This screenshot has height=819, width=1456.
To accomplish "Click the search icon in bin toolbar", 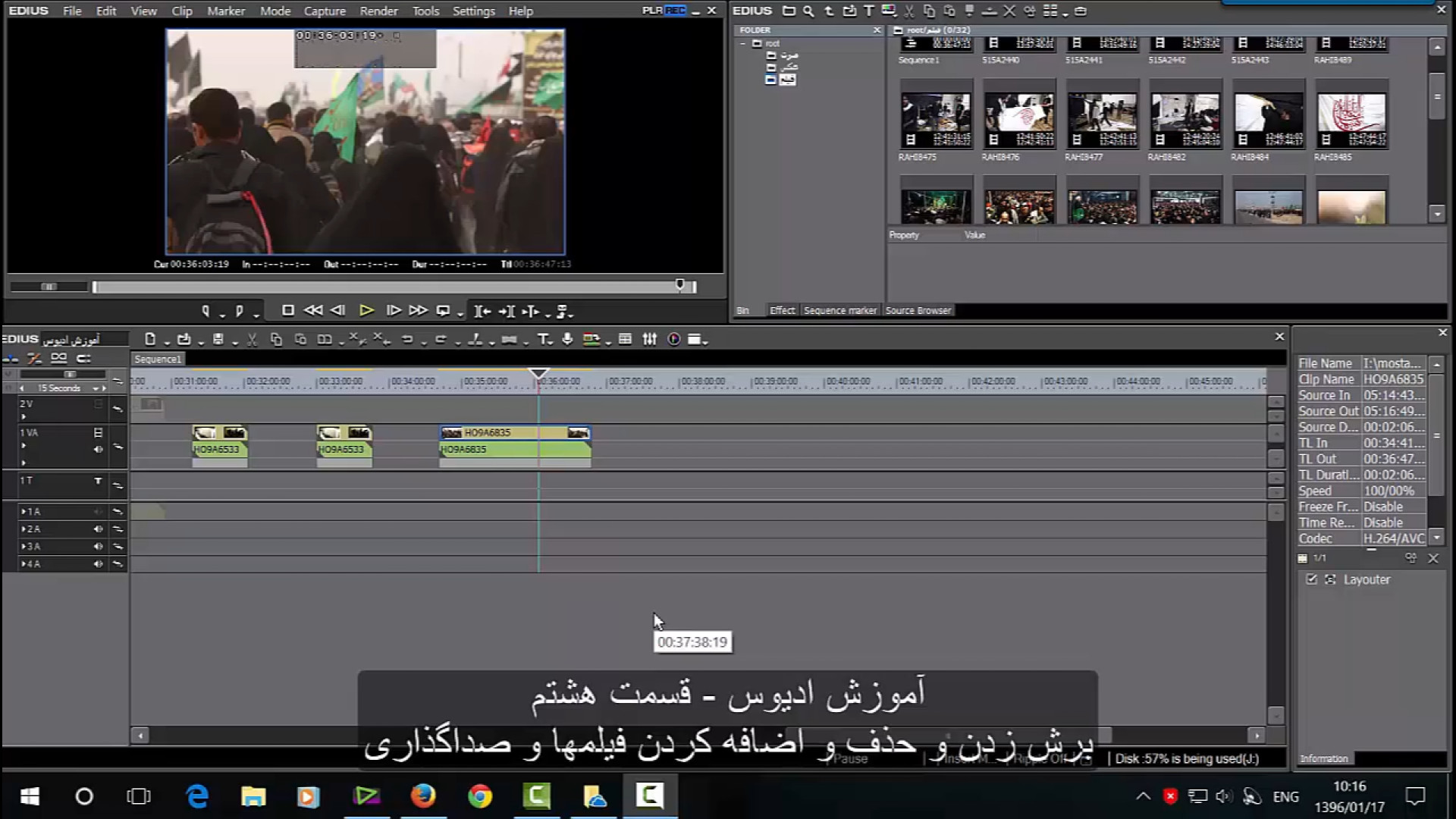I will tap(808, 11).
